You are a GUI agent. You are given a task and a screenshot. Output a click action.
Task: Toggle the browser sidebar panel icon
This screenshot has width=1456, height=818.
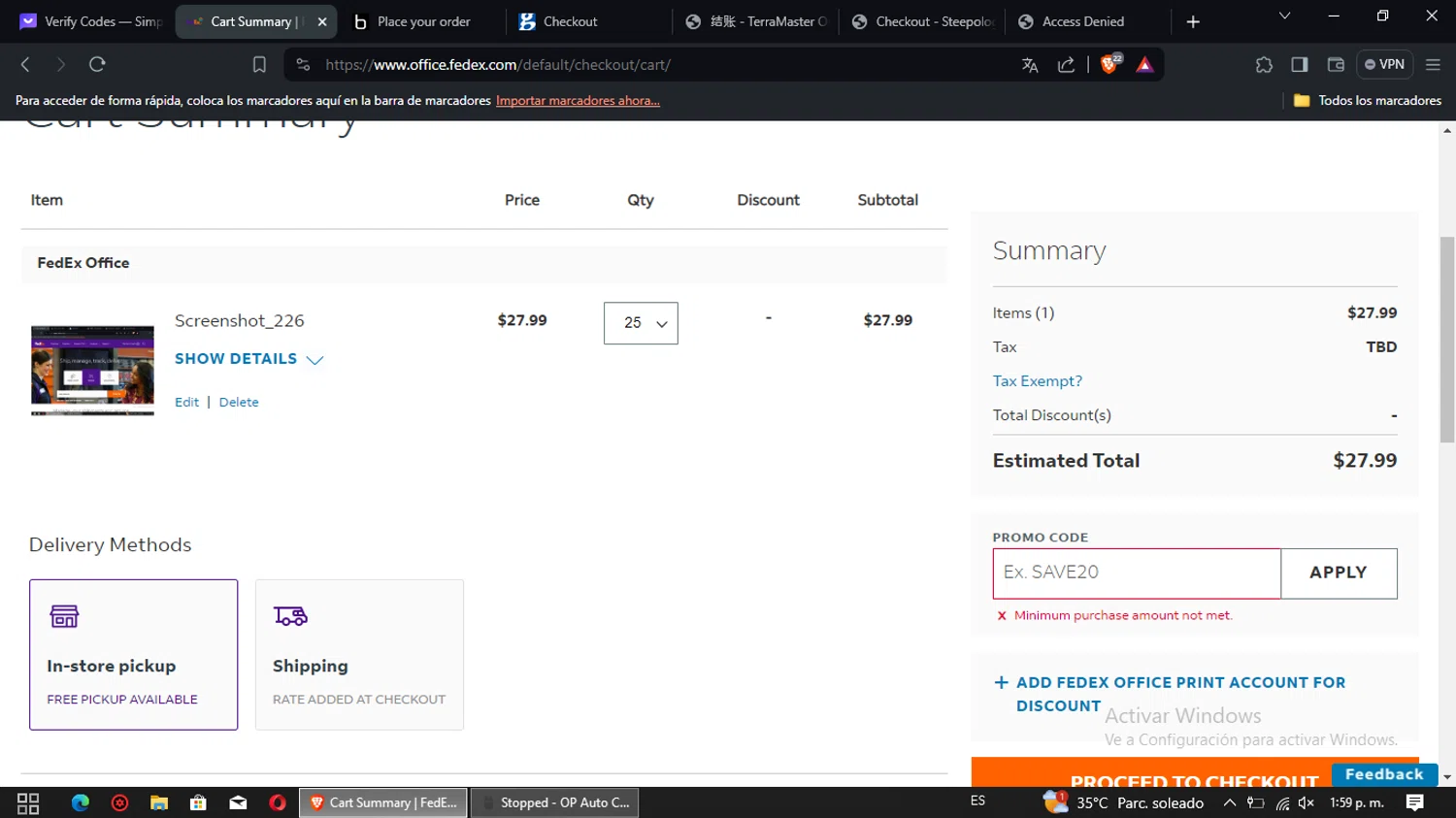pos(1300,65)
